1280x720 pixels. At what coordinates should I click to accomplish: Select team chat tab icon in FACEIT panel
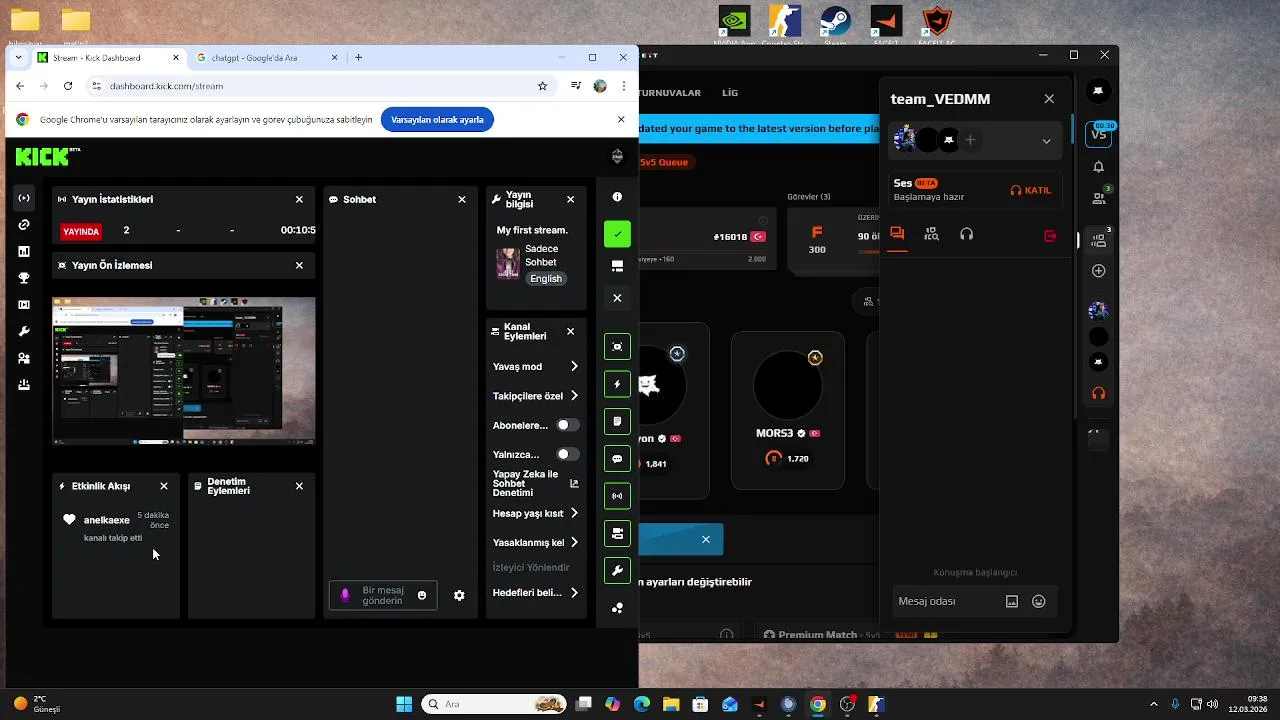[x=897, y=234]
